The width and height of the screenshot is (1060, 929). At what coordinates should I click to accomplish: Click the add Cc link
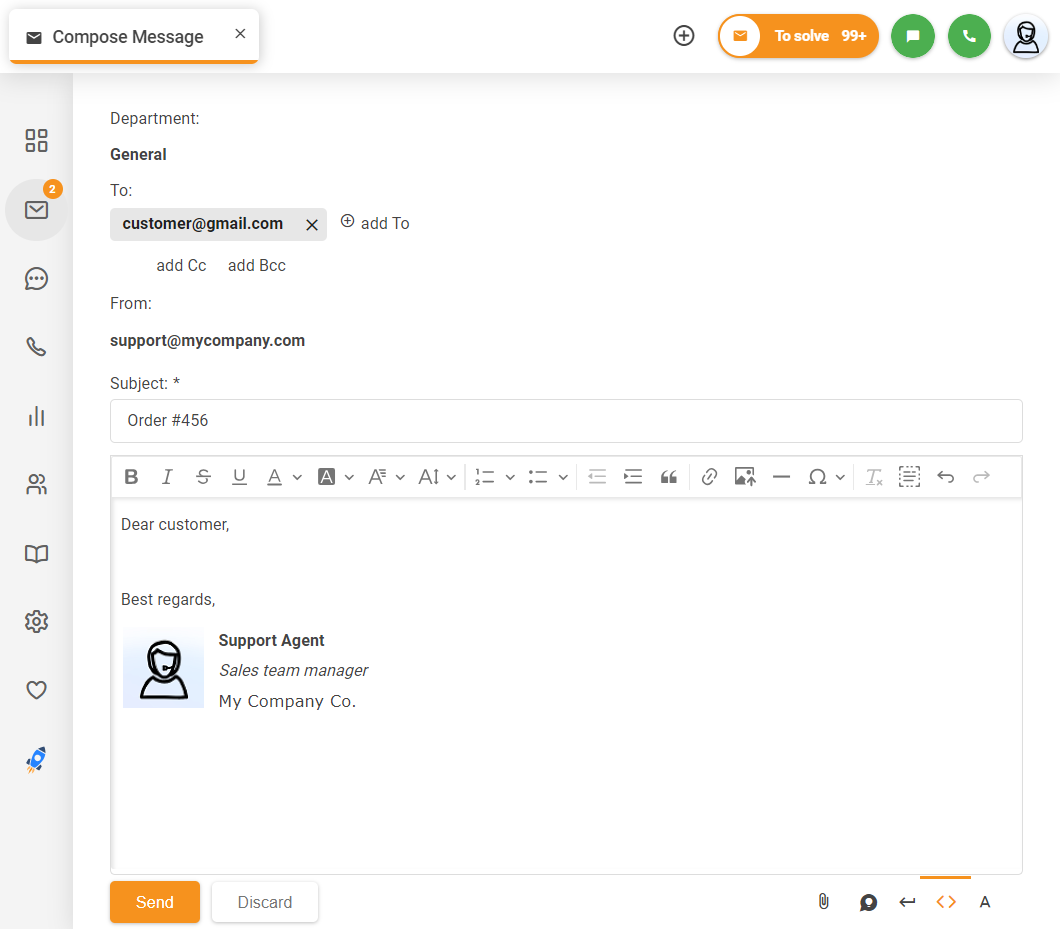[x=181, y=266]
